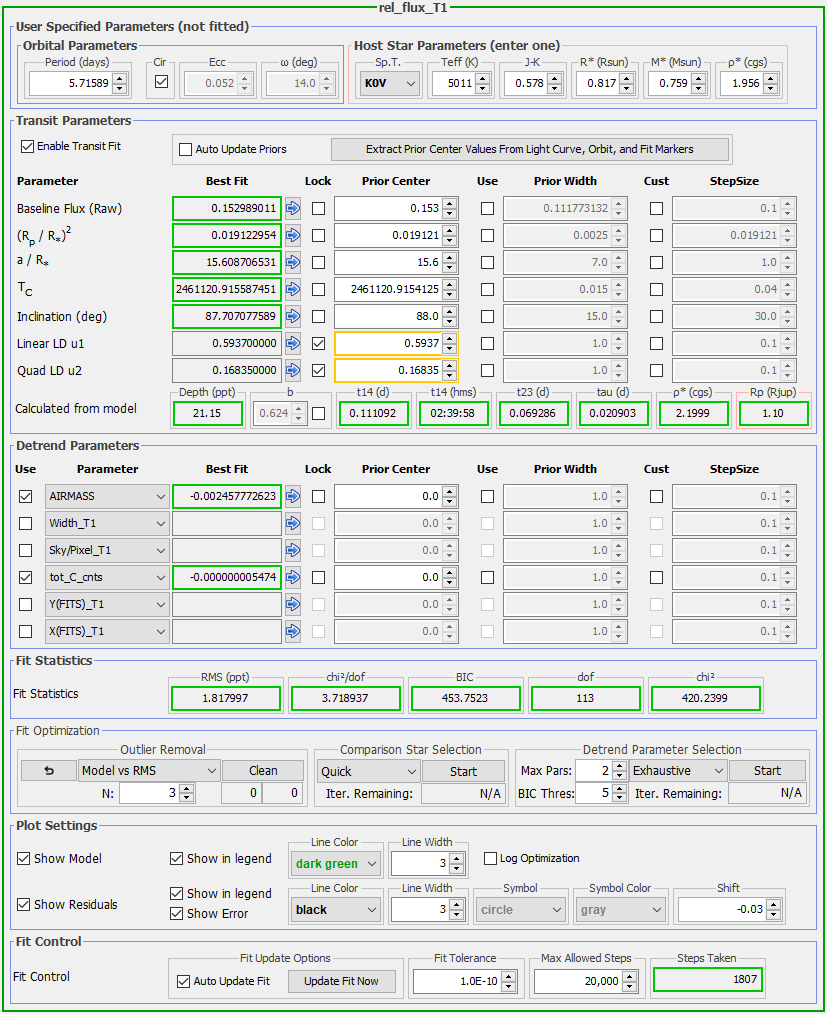This screenshot has width=827, height=1014.
Task: Click arrow icon next to Inclination best fit
Action: (293, 317)
